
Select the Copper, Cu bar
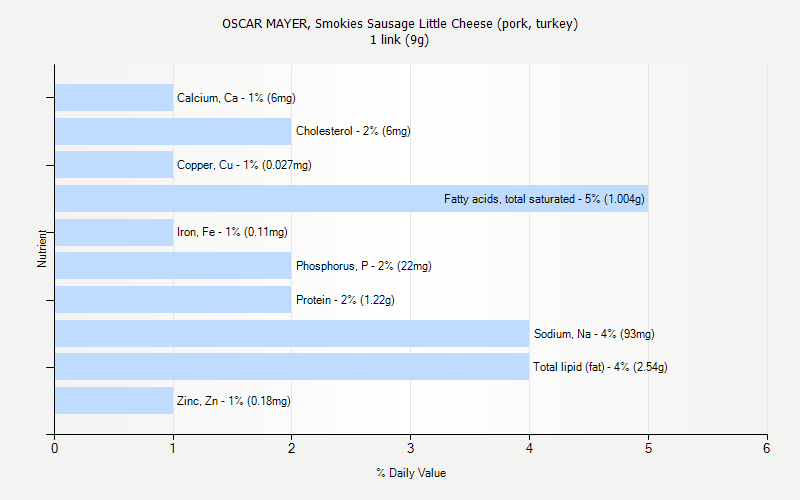114,165
